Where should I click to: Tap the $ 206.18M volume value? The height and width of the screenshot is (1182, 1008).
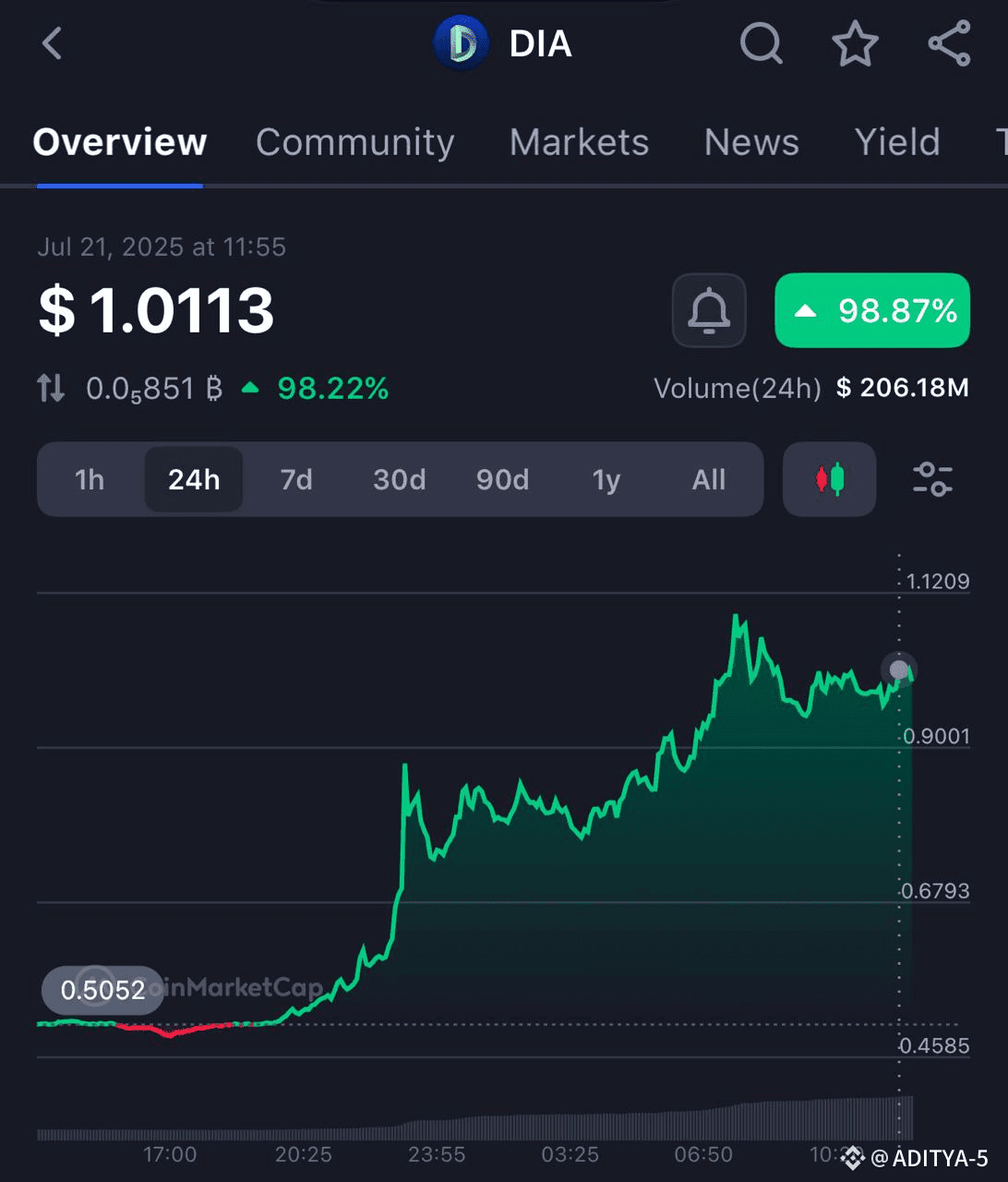[x=903, y=387]
